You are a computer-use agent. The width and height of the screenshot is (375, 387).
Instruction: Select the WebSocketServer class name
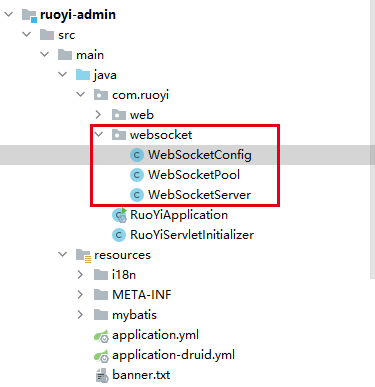coord(199,195)
